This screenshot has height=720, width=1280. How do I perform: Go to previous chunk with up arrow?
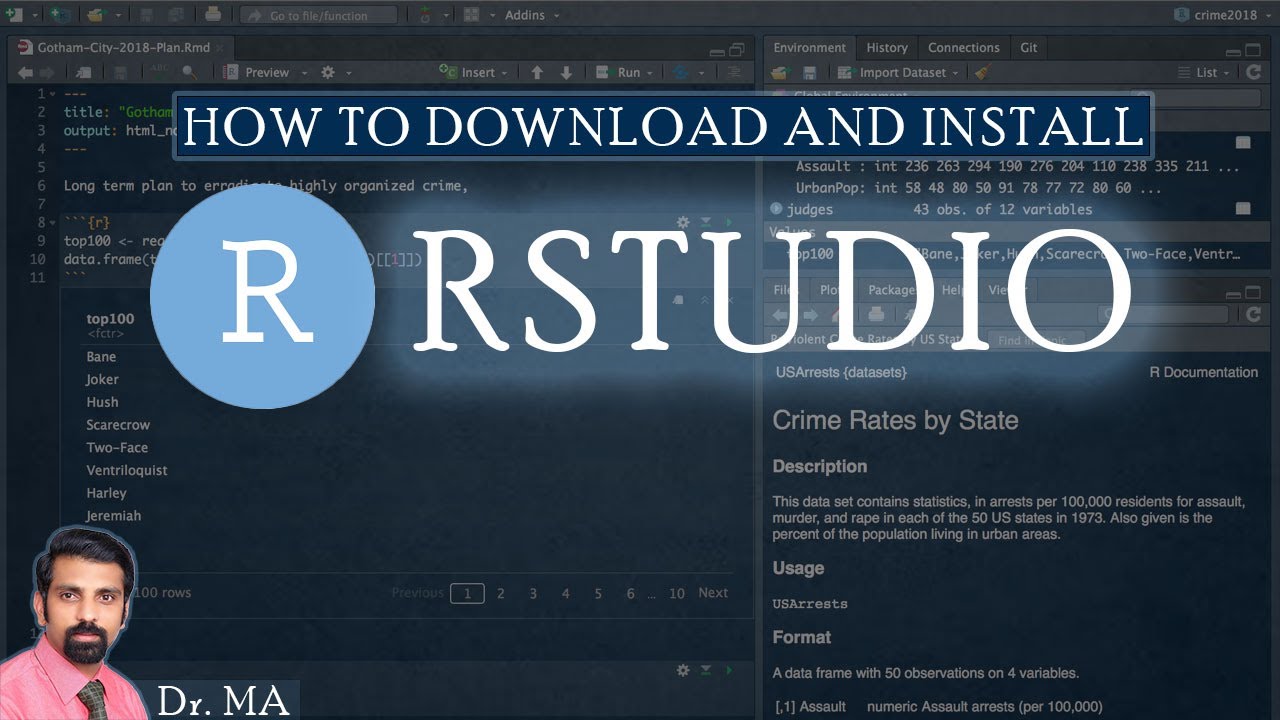pos(537,72)
